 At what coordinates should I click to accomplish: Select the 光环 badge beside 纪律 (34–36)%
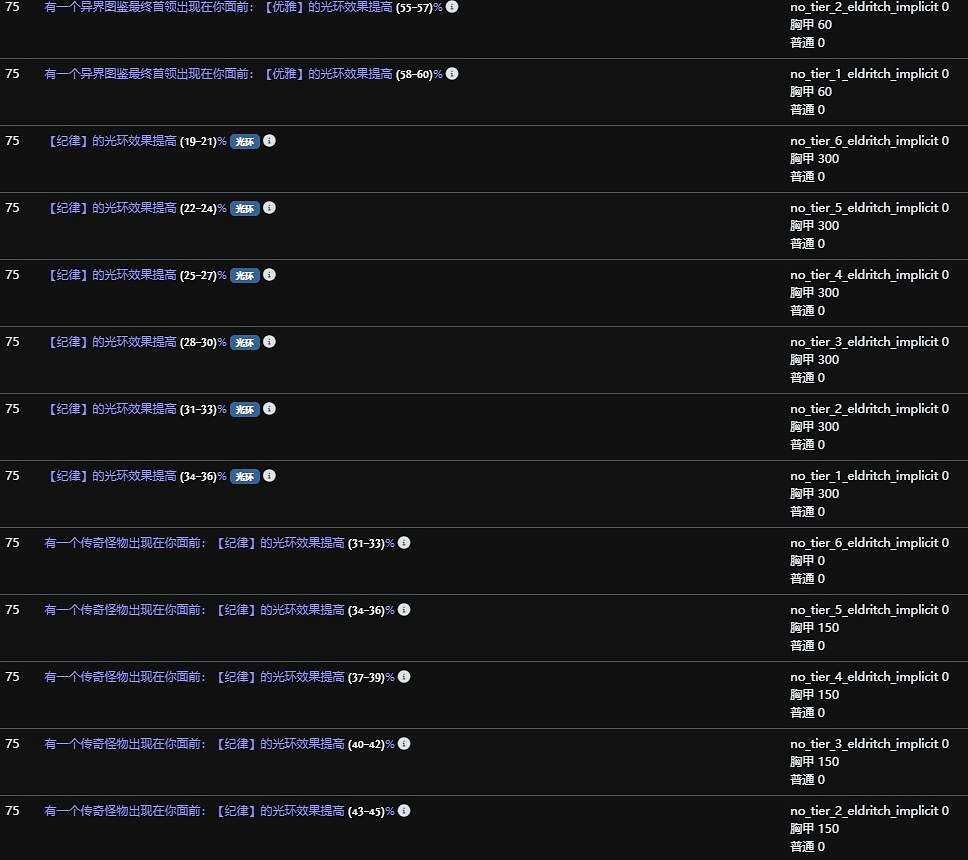coord(245,477)
